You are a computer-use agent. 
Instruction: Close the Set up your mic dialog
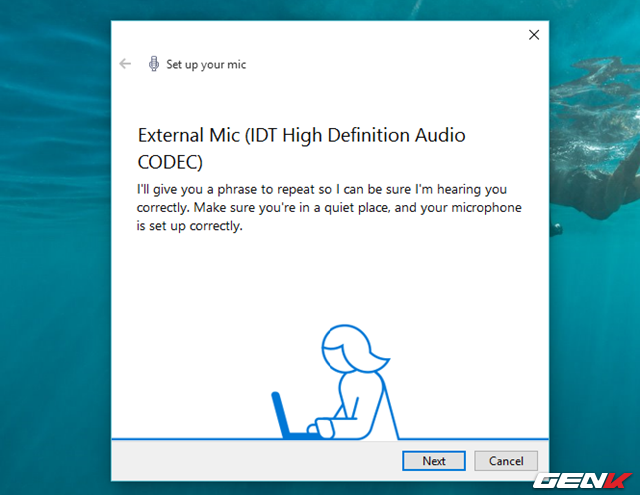pos(534,35)
